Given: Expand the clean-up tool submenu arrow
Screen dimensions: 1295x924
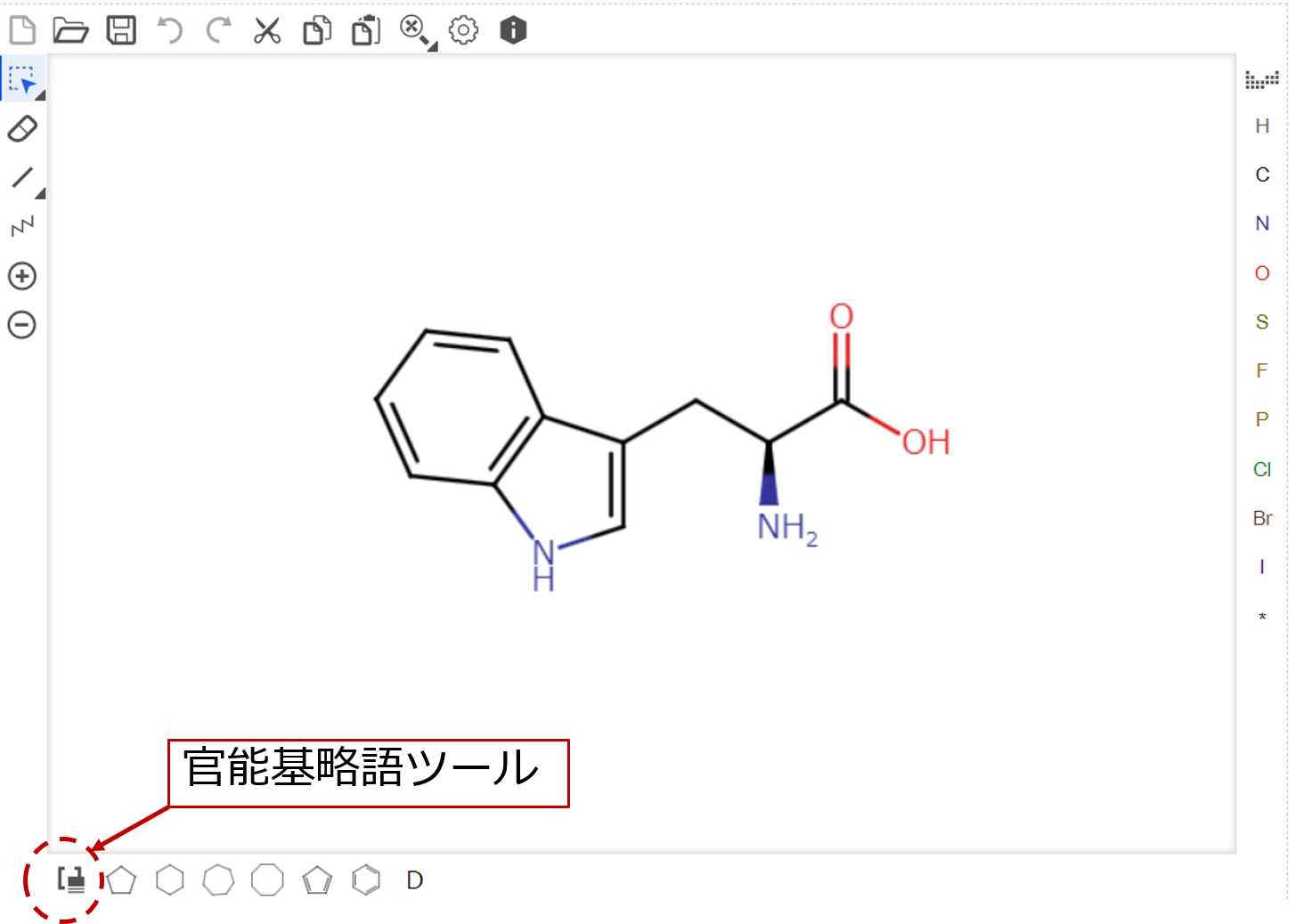Looking at the screenshot, I should [433, 46].
